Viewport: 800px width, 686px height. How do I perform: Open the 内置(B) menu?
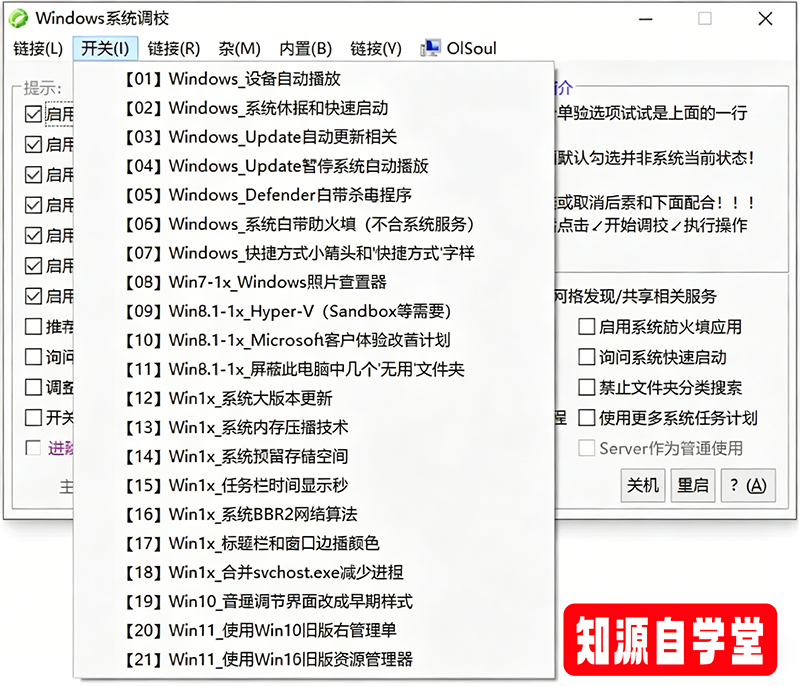(x=305, y=48)
